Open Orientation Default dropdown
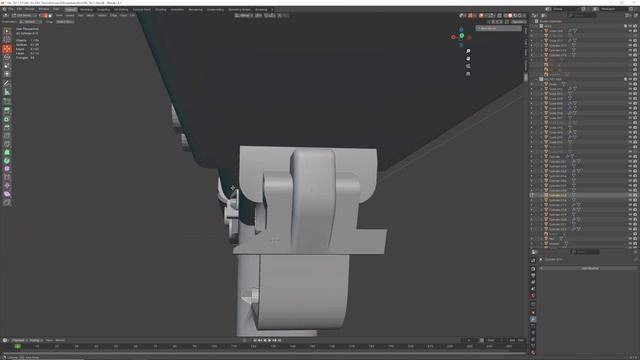The height and width of the screenshot is (360, 640). 30,22
